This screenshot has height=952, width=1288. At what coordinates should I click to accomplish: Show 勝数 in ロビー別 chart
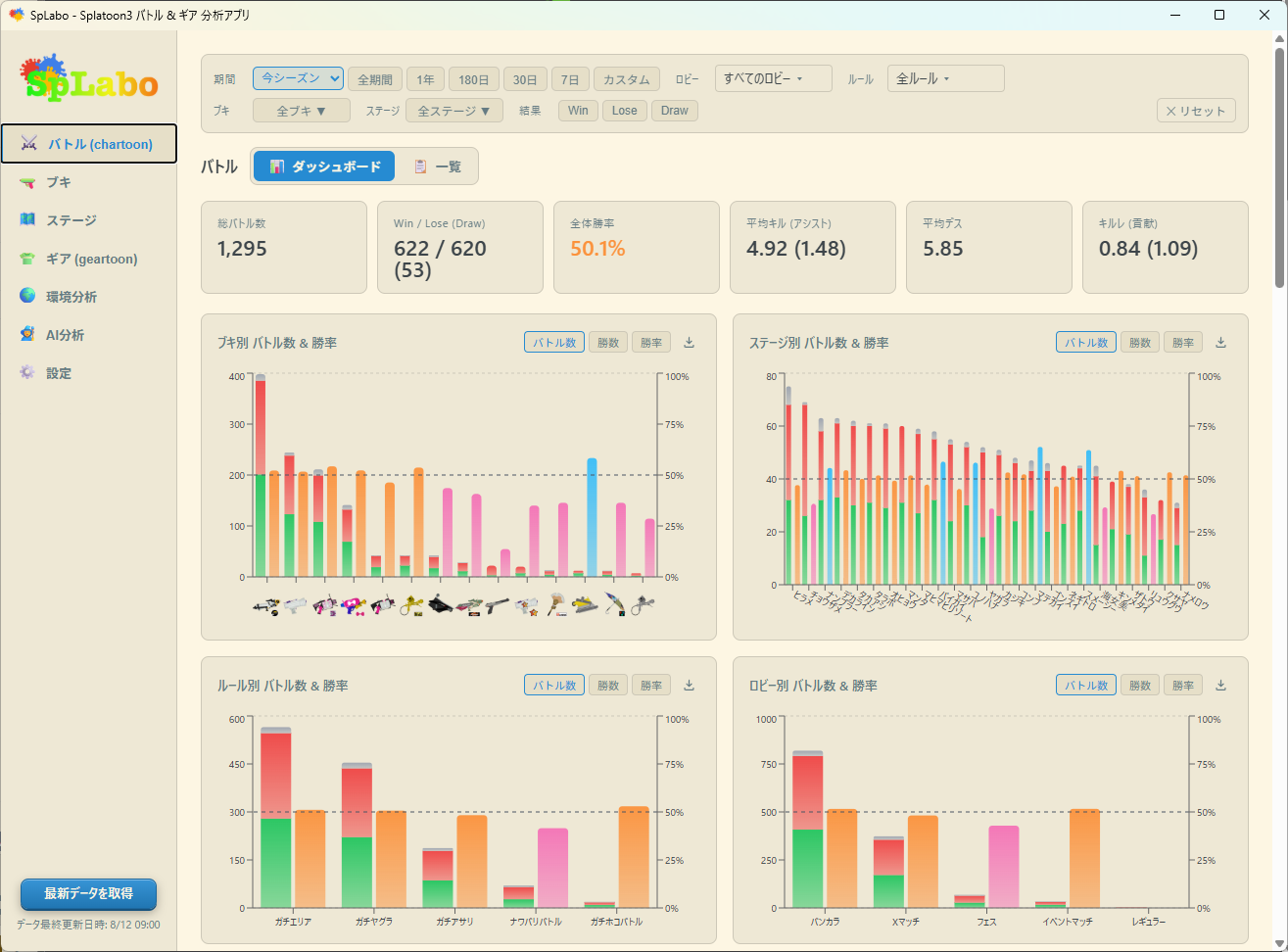click(x=1140, y=686)
